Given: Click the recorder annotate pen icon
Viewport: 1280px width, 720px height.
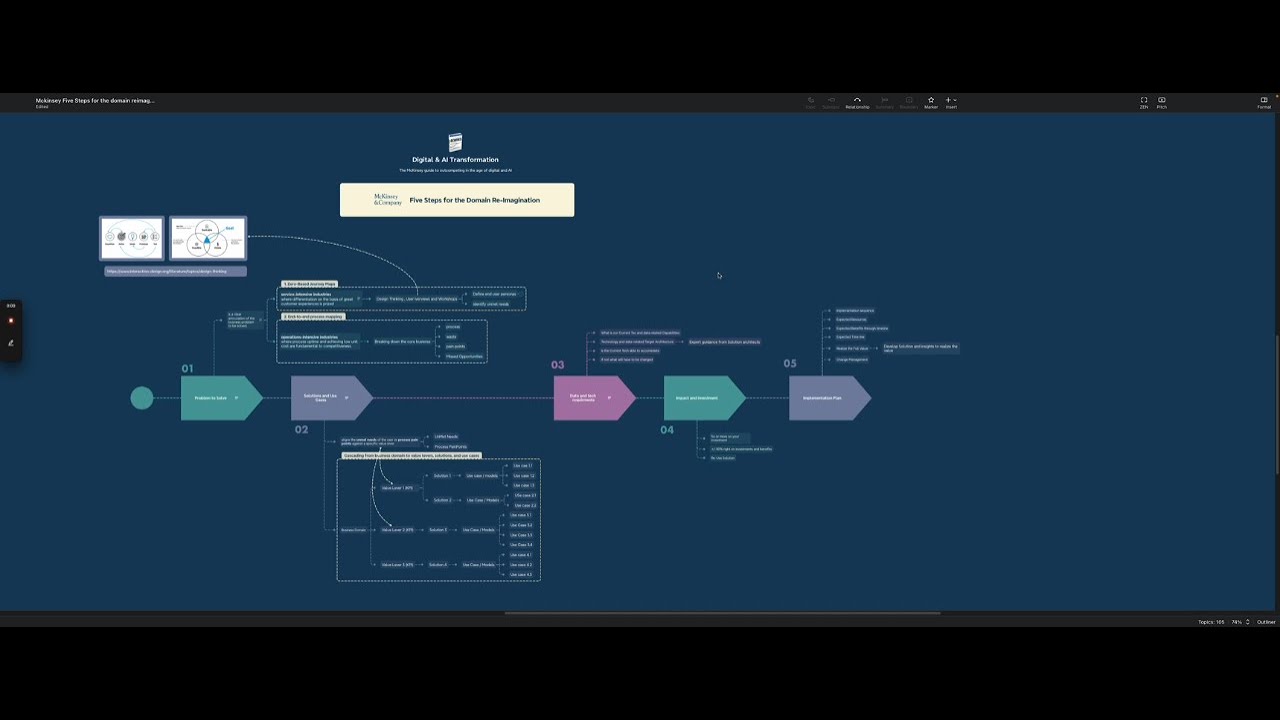Looking at the screenshot, I should click(x=11, y=343).
